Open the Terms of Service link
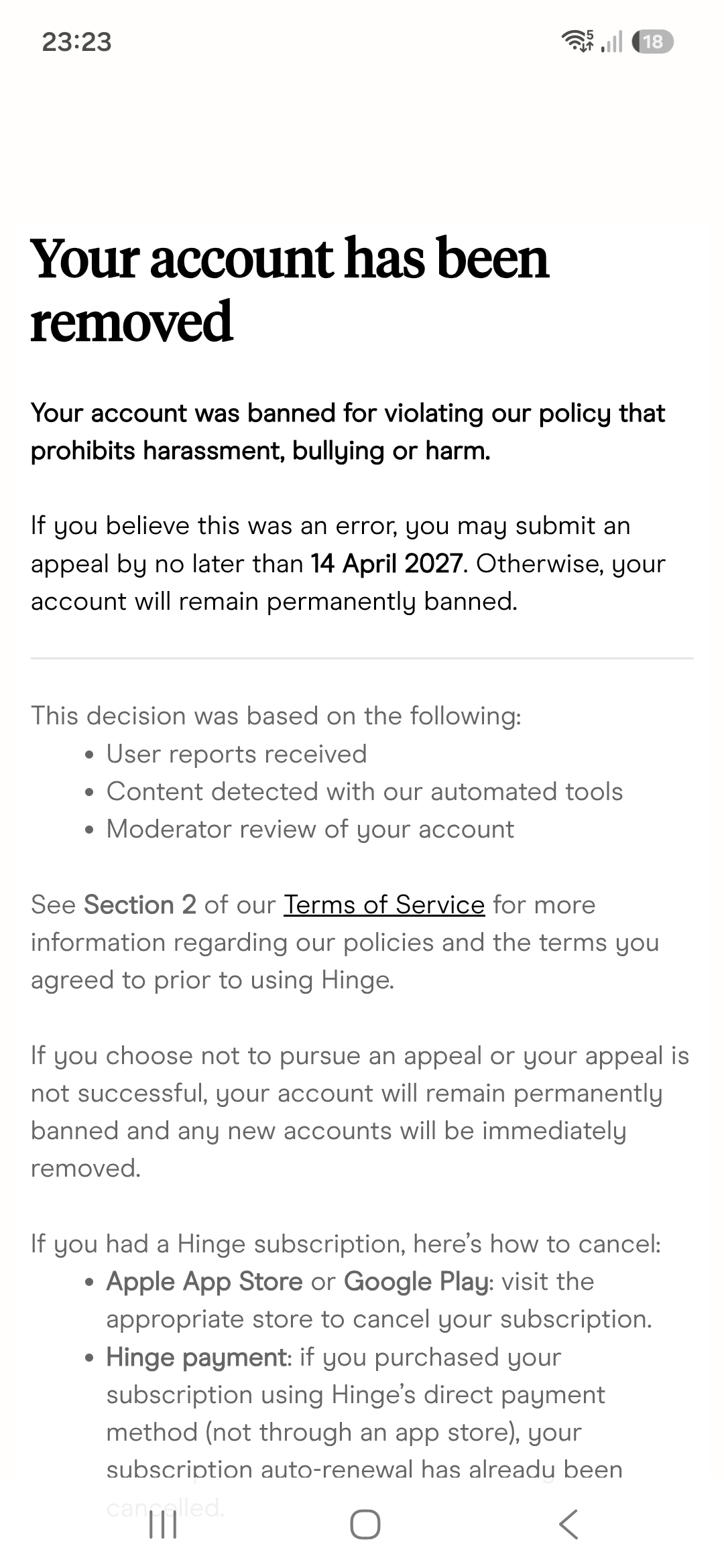The image size is (724, 1568). pos(384,905)
